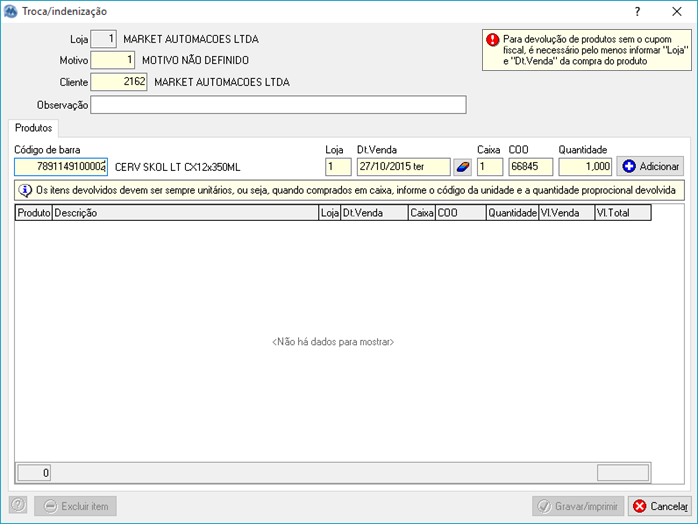Focus the Código de barra field
The height and width of the screenshot is (524, 698).
tap(61, 167)
